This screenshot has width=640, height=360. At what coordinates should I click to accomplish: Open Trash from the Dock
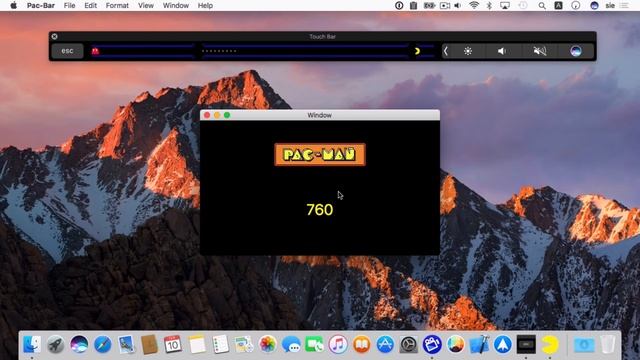[x=608, y=344]
